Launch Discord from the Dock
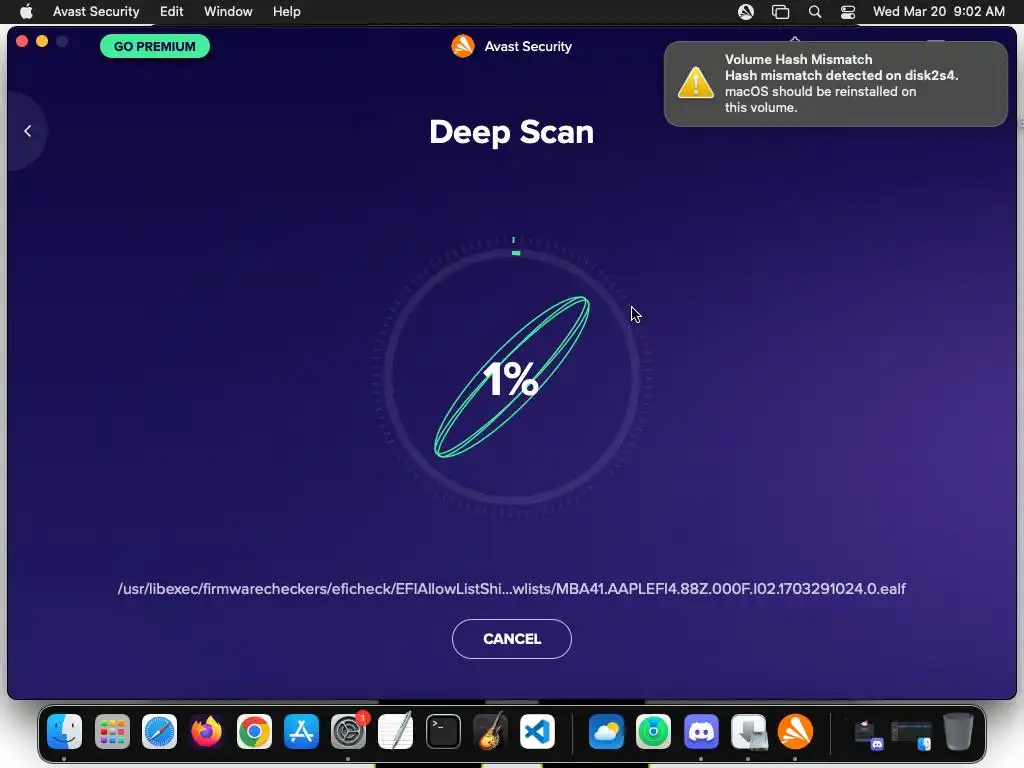 coord(701,731)
